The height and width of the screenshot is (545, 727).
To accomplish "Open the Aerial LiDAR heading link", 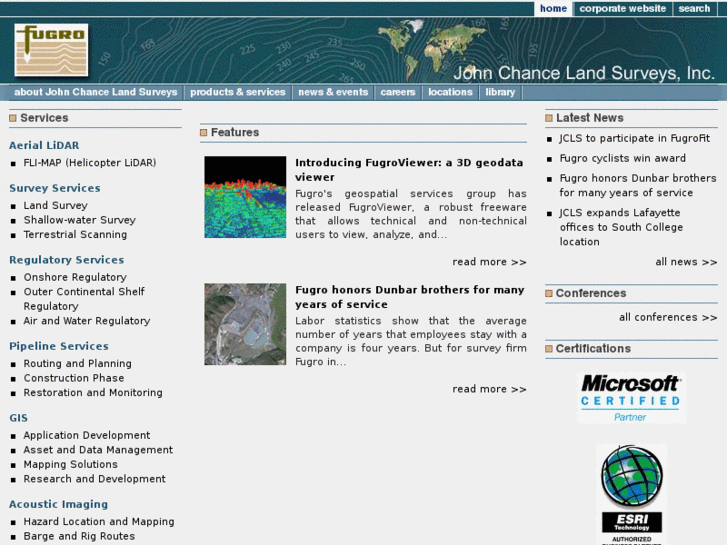I will pyautogui.click(x=44, y=145).
